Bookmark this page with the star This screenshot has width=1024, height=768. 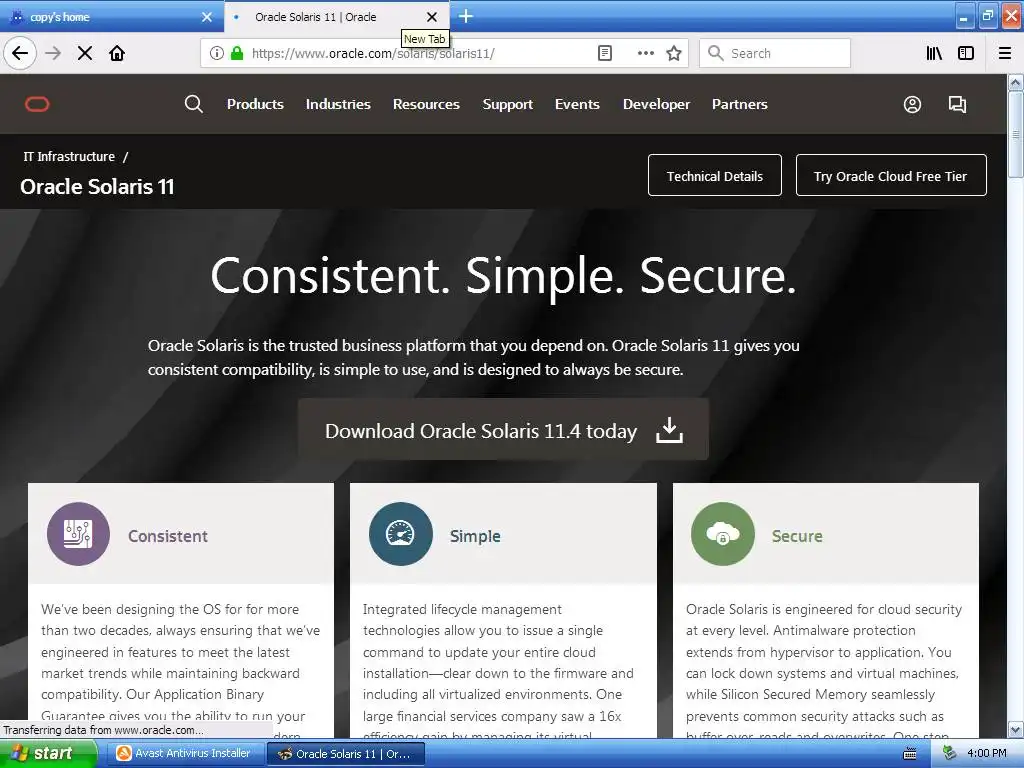674,53
